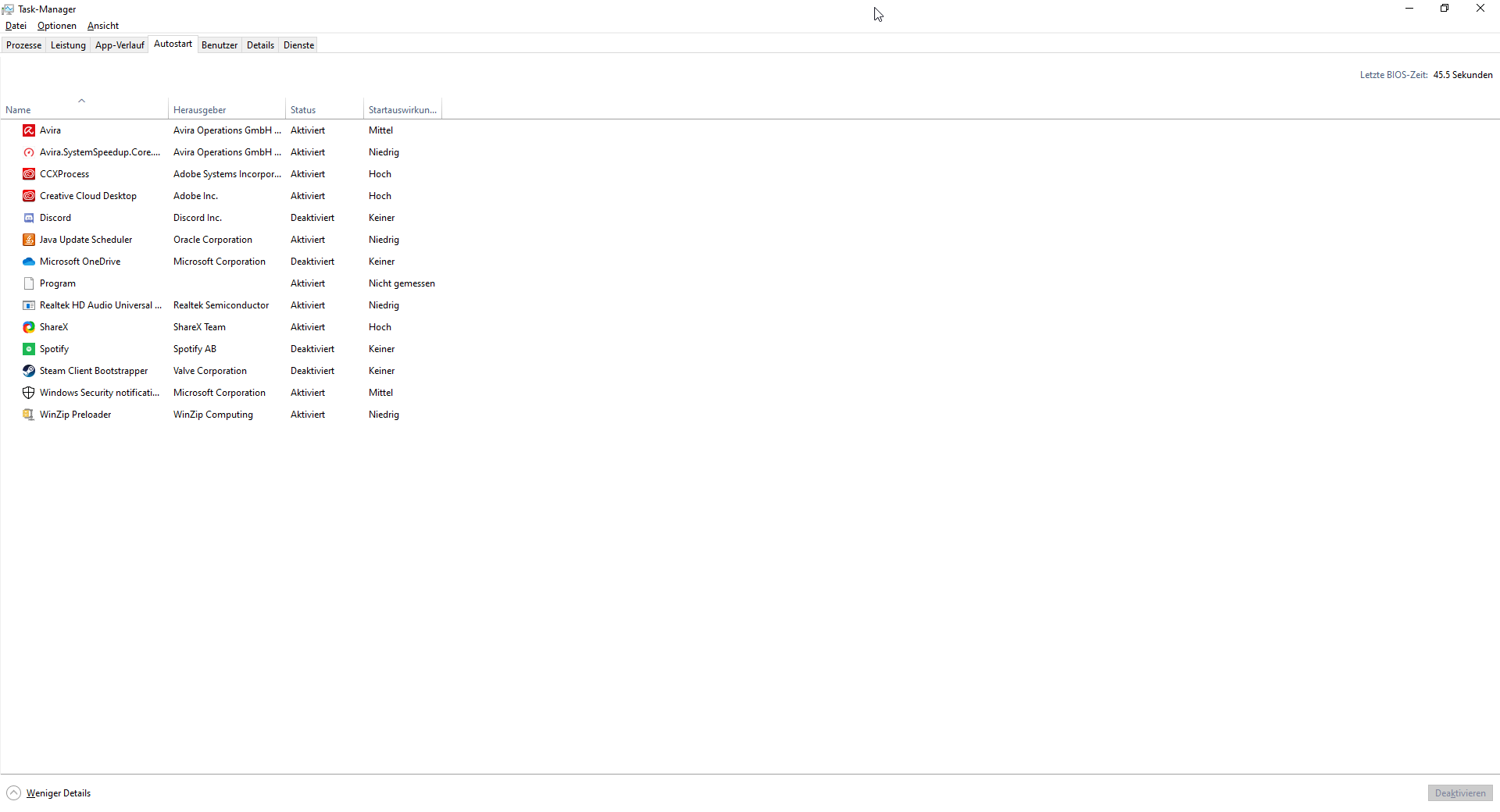Click the Discord app icon
The width and height of the screenshot is (1500, 812).
[x=29, y=218]
